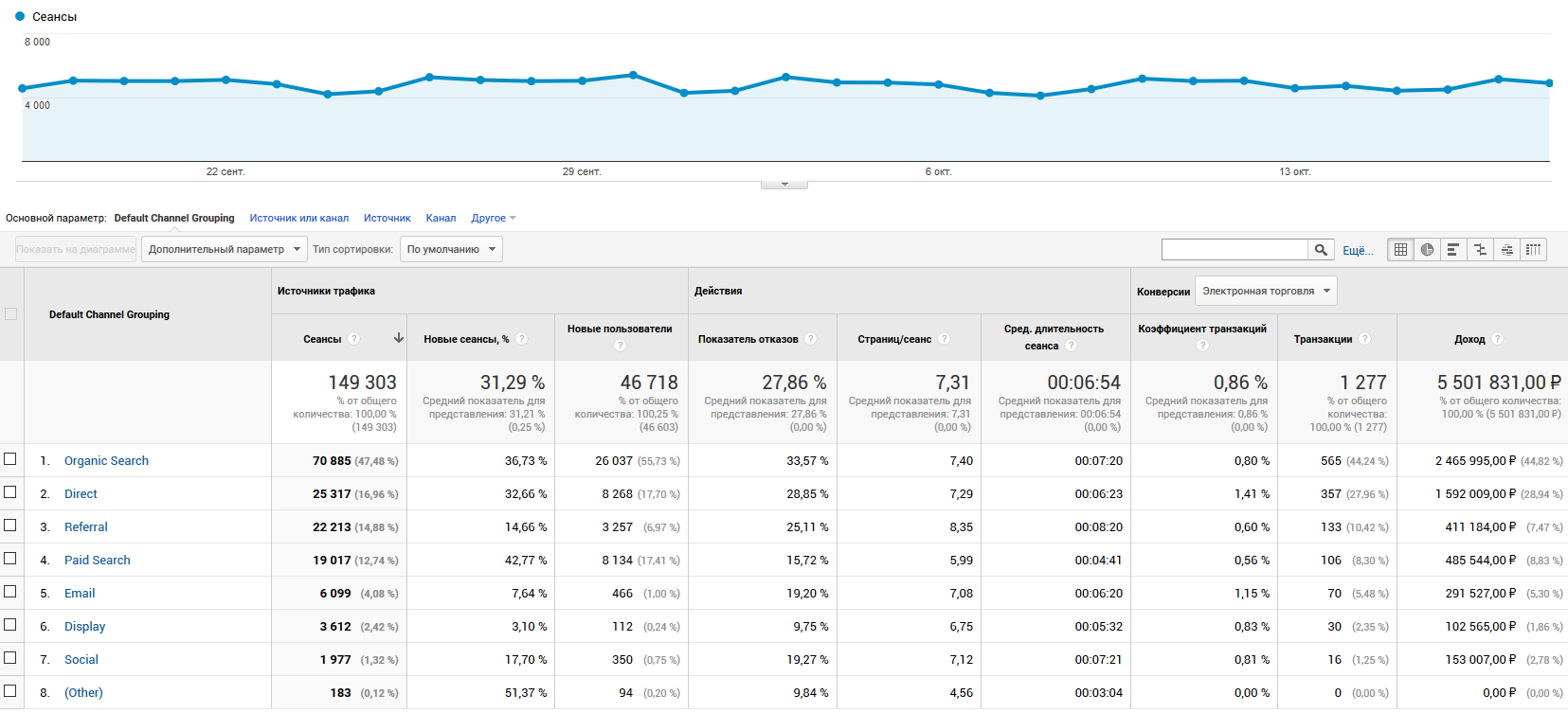Viewport: 1568px width, 713px height.
Task: Select the Источник или канал dimension
Action: pyautogui.click(x=298, y=219)
